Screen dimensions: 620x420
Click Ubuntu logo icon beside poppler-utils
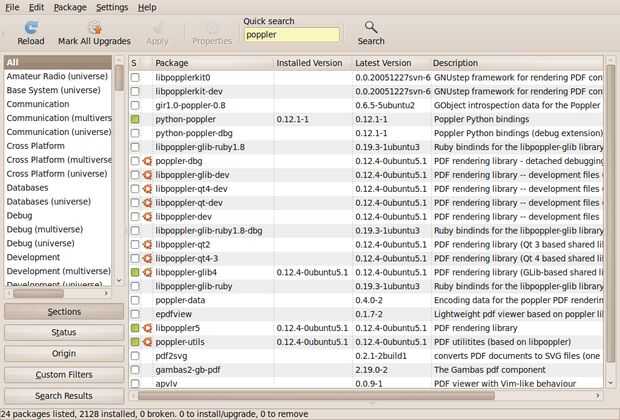(x=147, y=342)
